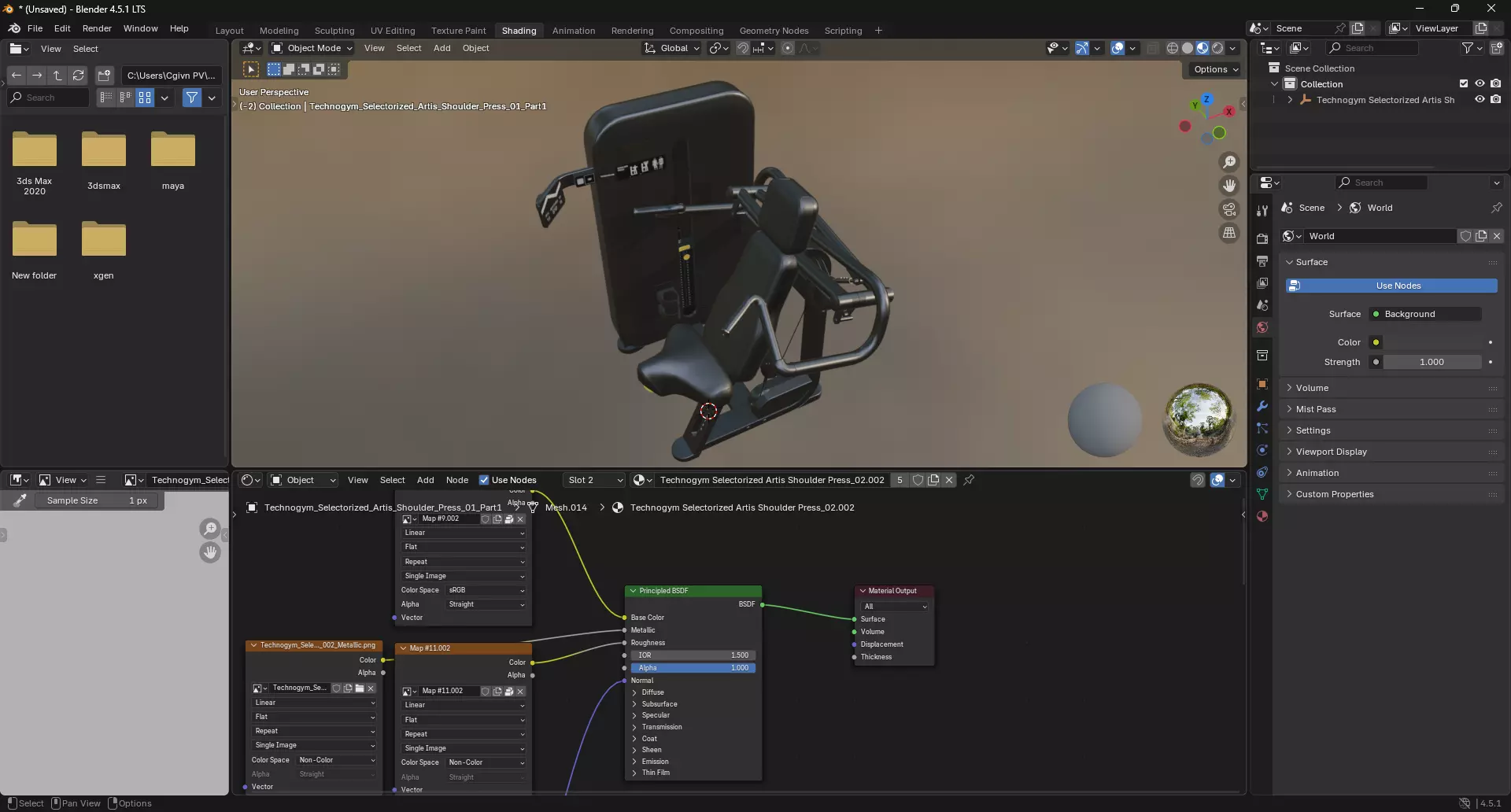Exclude Collection from view layer checkbox
Image resolution: width=1511 pixels, height=812 pixels.
point(1464,84)
